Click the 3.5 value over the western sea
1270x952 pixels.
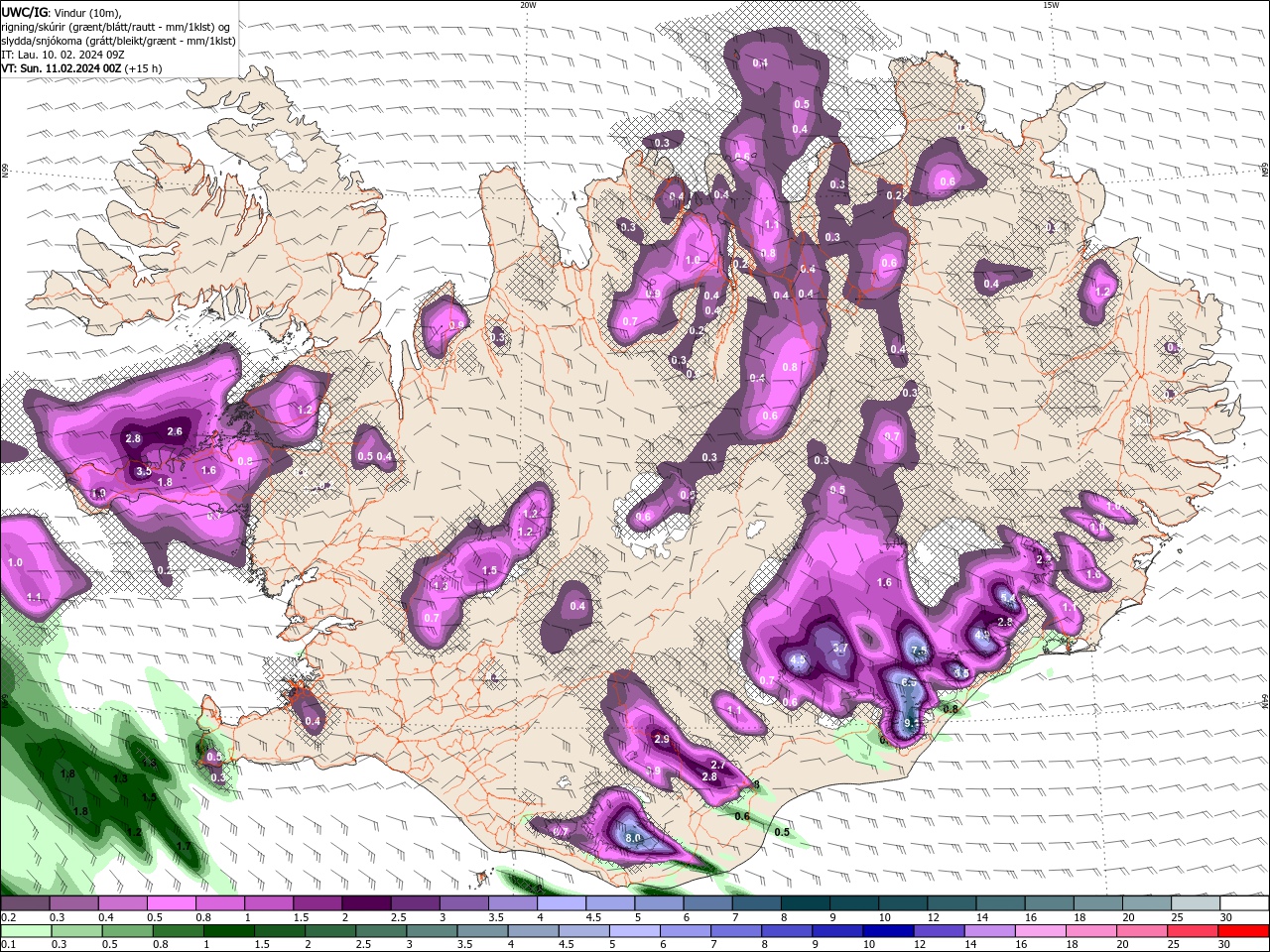[x=143, y=471]
